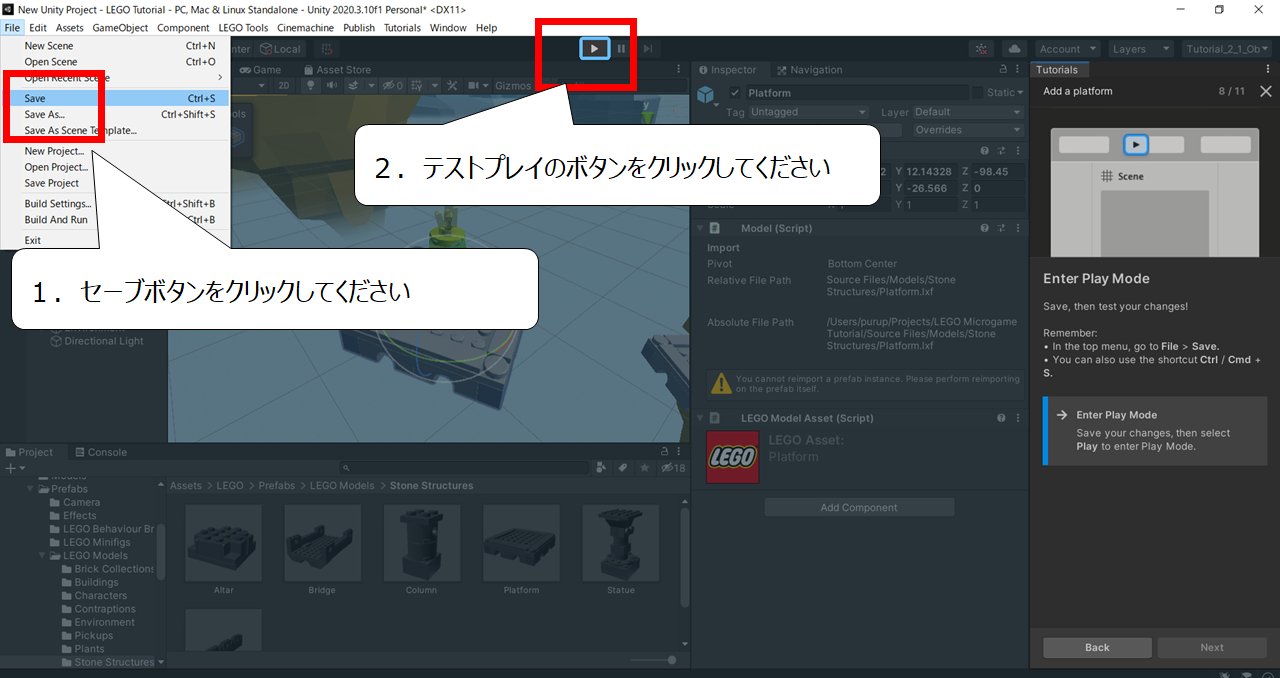Click the Add Component button
The image size is (1280, 678).
pyautogui.click(x=859, y=507)
